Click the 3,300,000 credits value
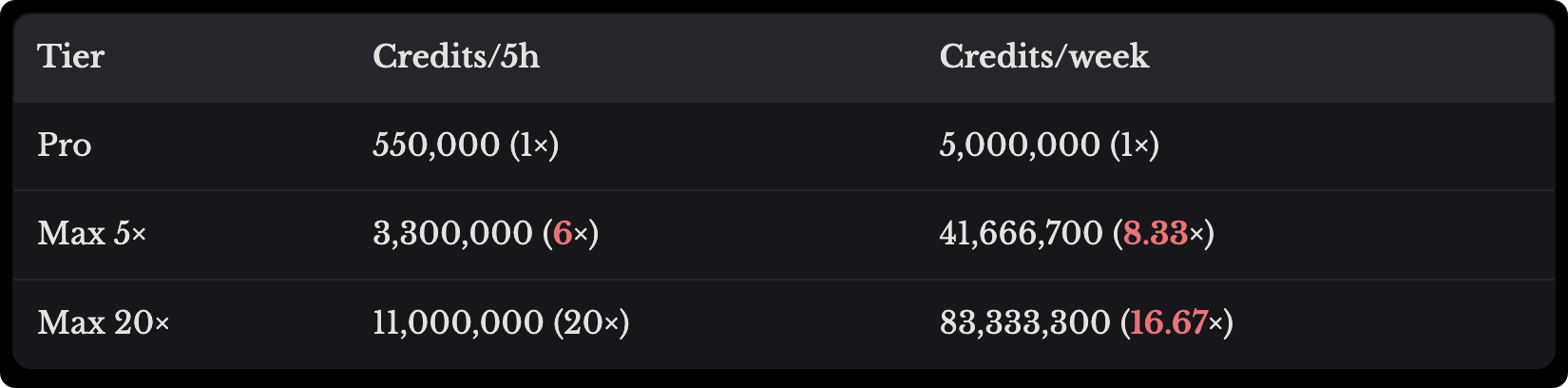This screenshot has width=1568, height=388. click(x=452, y=234)
